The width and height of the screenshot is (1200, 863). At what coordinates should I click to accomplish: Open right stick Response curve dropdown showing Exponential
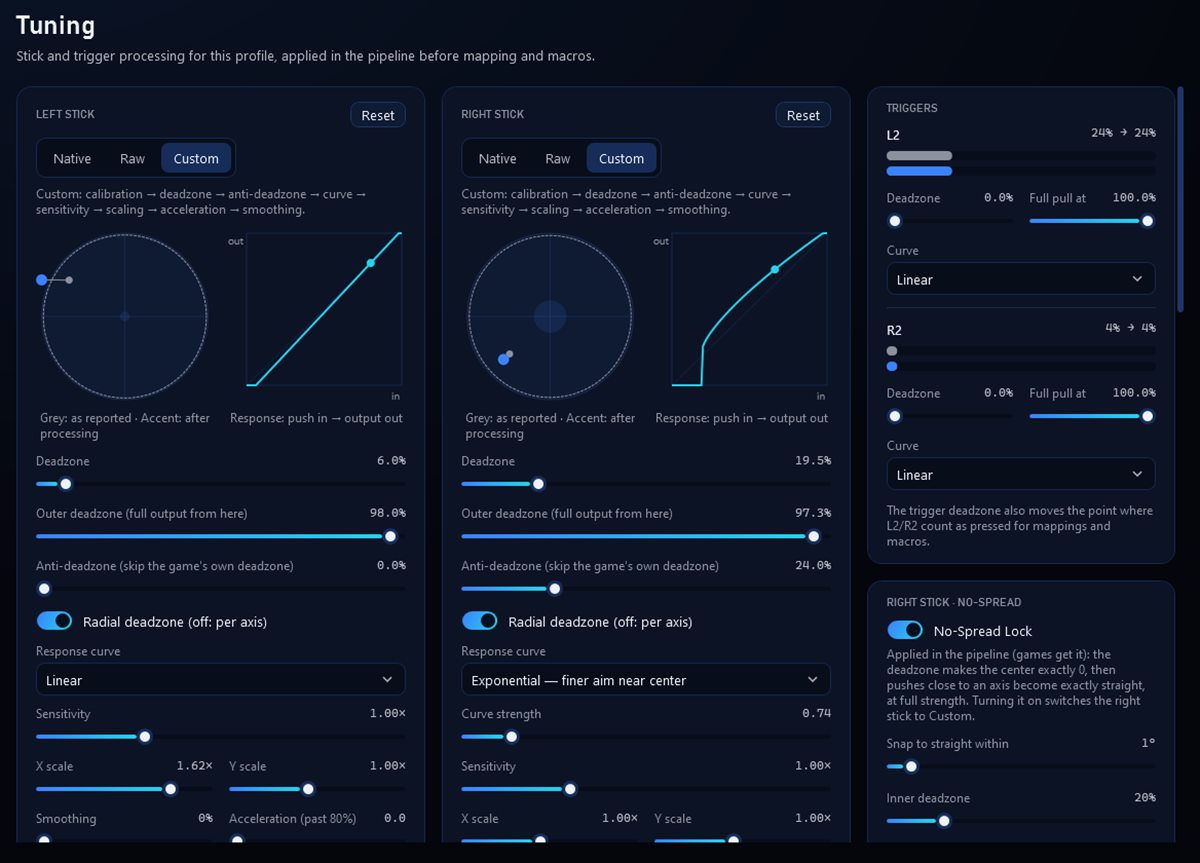(x=646, y=680)
